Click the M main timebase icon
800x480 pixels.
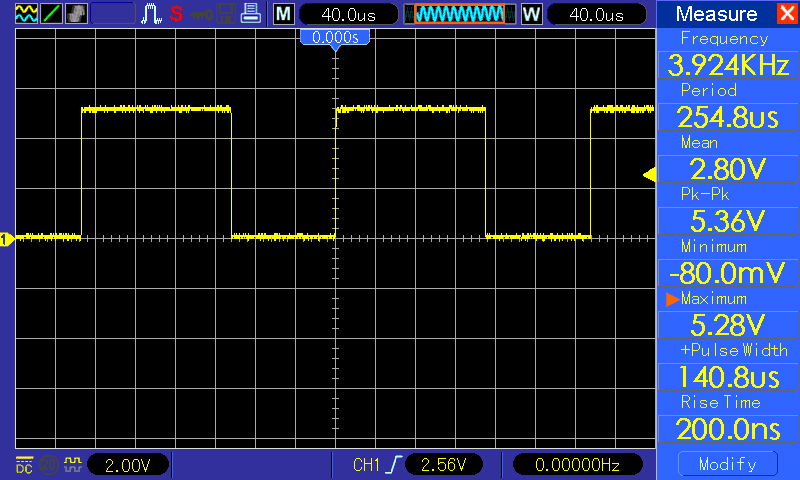point(284,14)
